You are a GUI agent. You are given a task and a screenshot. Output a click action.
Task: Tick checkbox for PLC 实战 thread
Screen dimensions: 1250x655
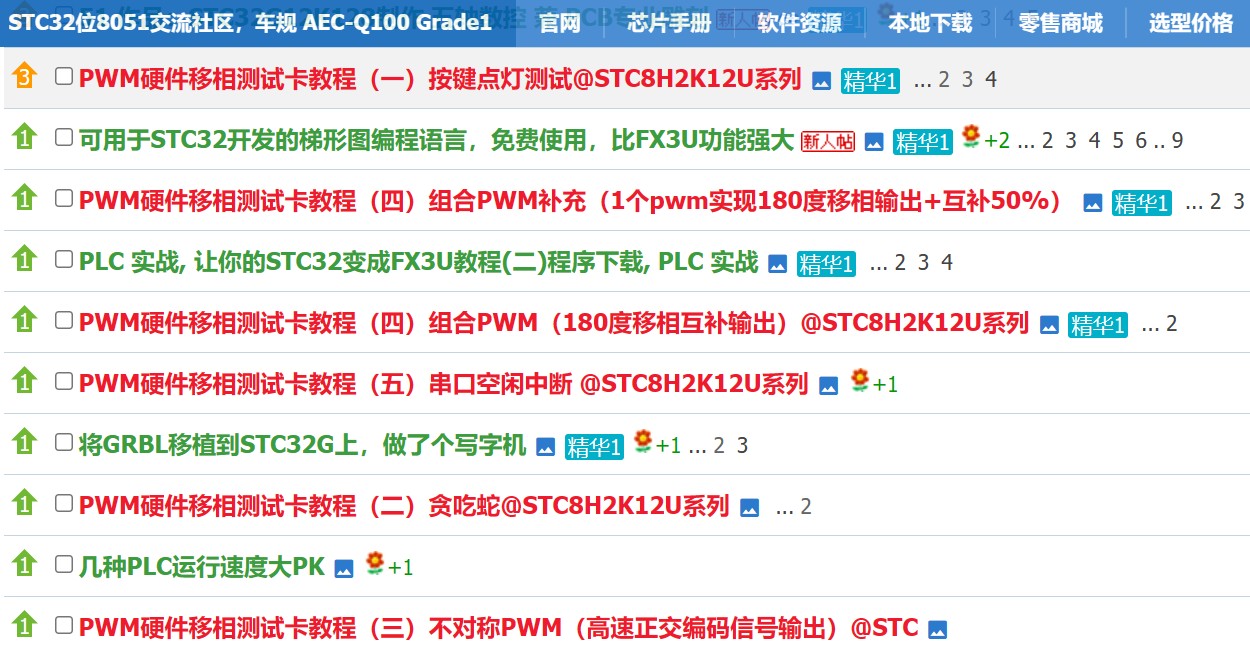[x=64, y=259]
